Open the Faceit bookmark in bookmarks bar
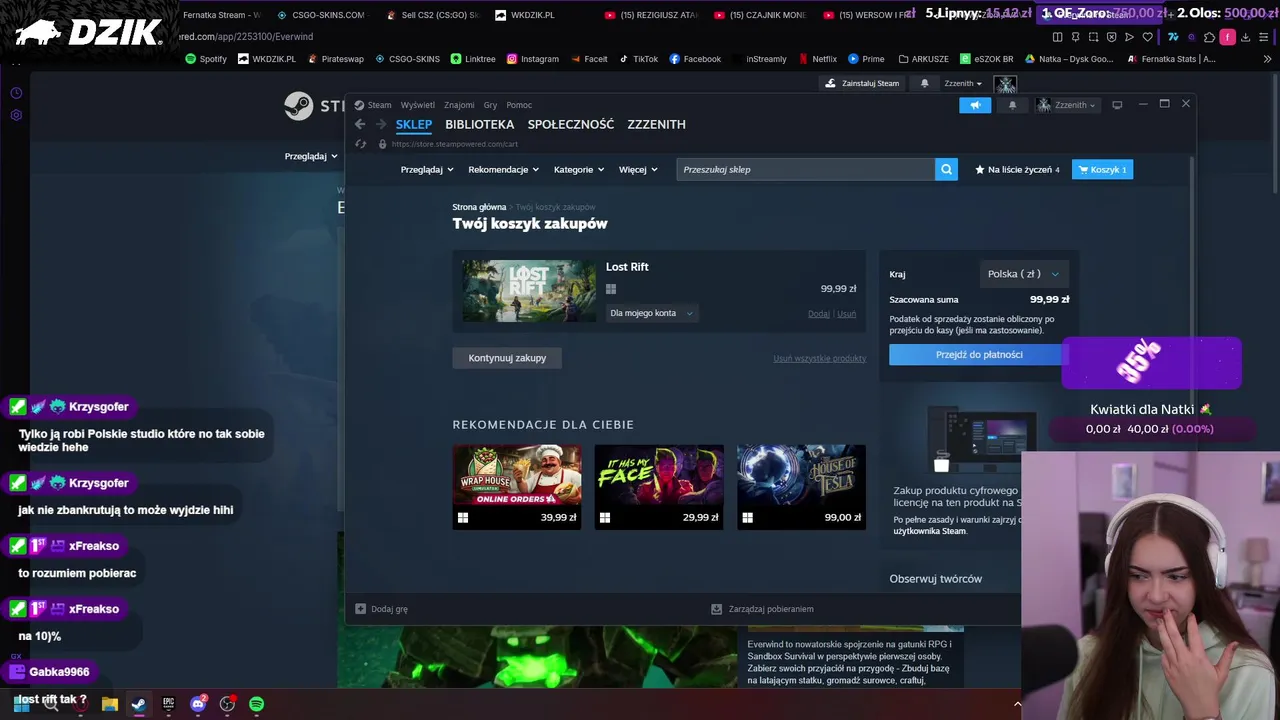 click(x=589, y=59)
